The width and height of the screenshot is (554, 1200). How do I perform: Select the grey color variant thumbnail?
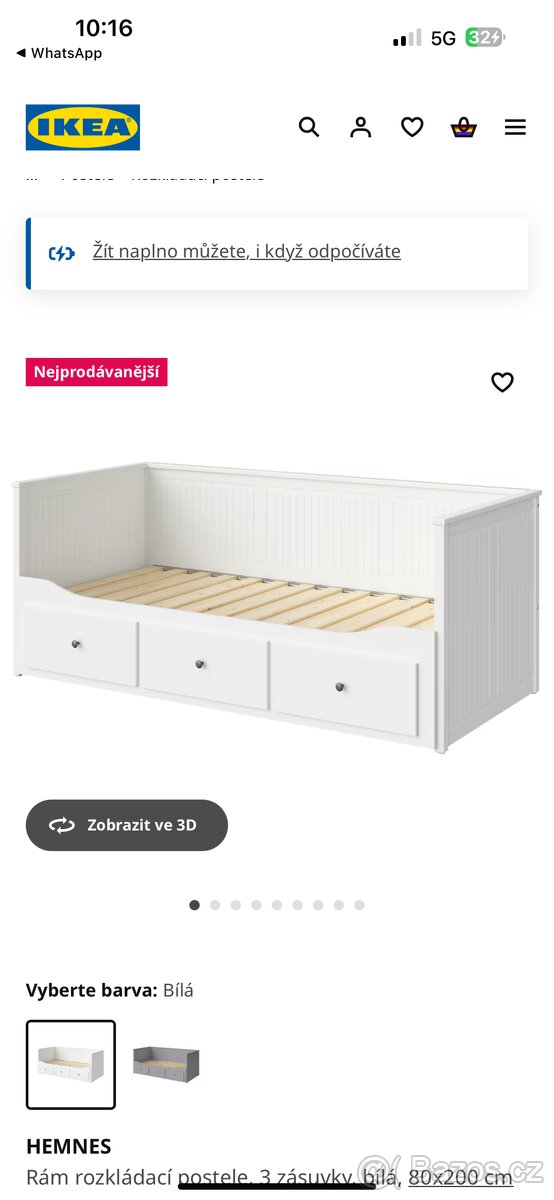(x=166, y=1064)
